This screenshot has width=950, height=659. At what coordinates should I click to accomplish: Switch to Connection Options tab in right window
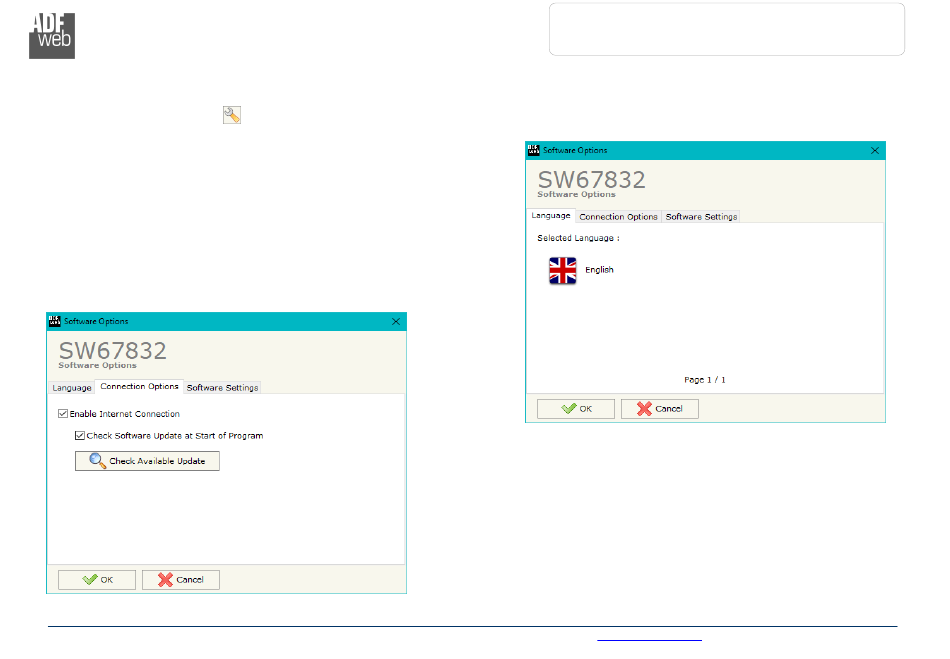(x=618, y=217)
